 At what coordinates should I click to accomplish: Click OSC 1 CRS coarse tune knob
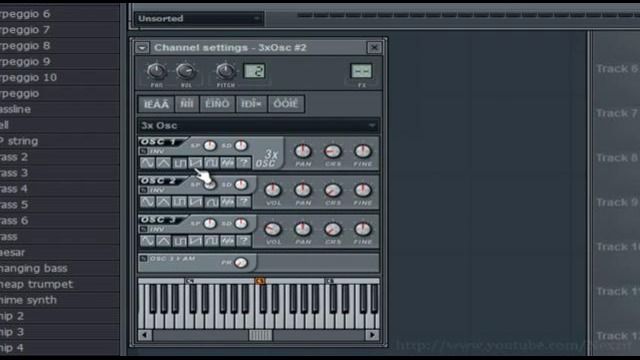333,151
